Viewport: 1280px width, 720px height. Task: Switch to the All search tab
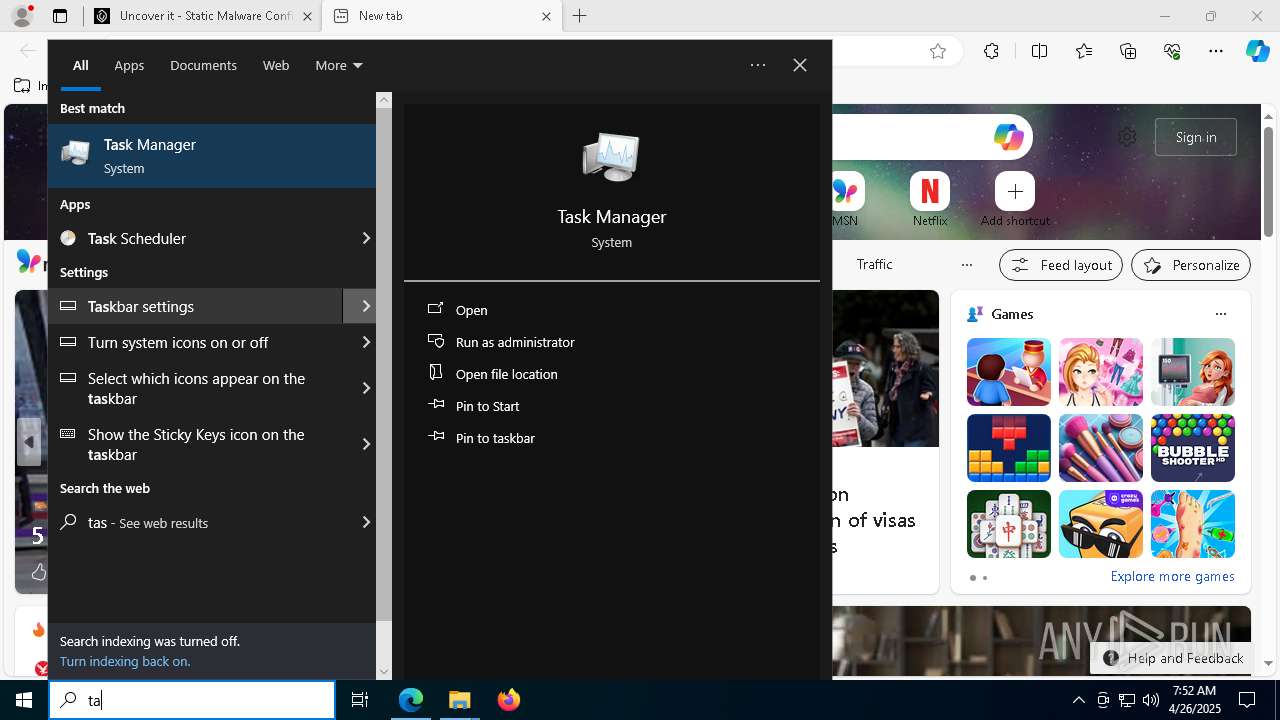coord(81,65)
